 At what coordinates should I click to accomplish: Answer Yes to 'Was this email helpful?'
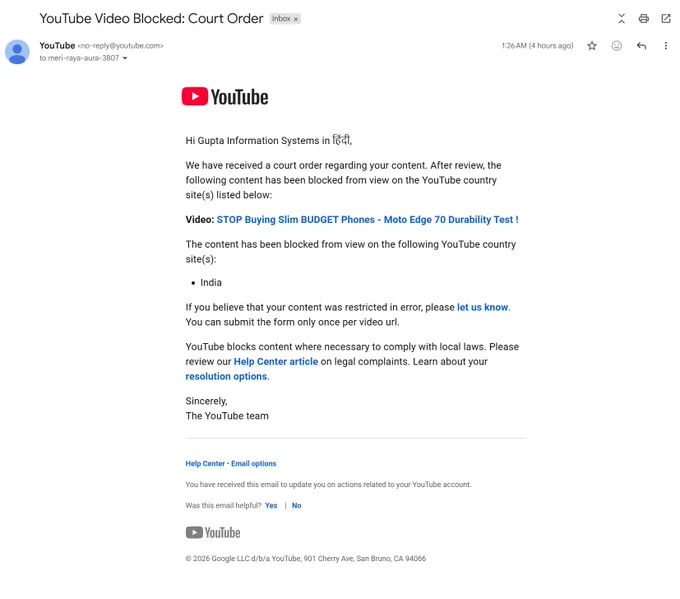click(271, 505)
